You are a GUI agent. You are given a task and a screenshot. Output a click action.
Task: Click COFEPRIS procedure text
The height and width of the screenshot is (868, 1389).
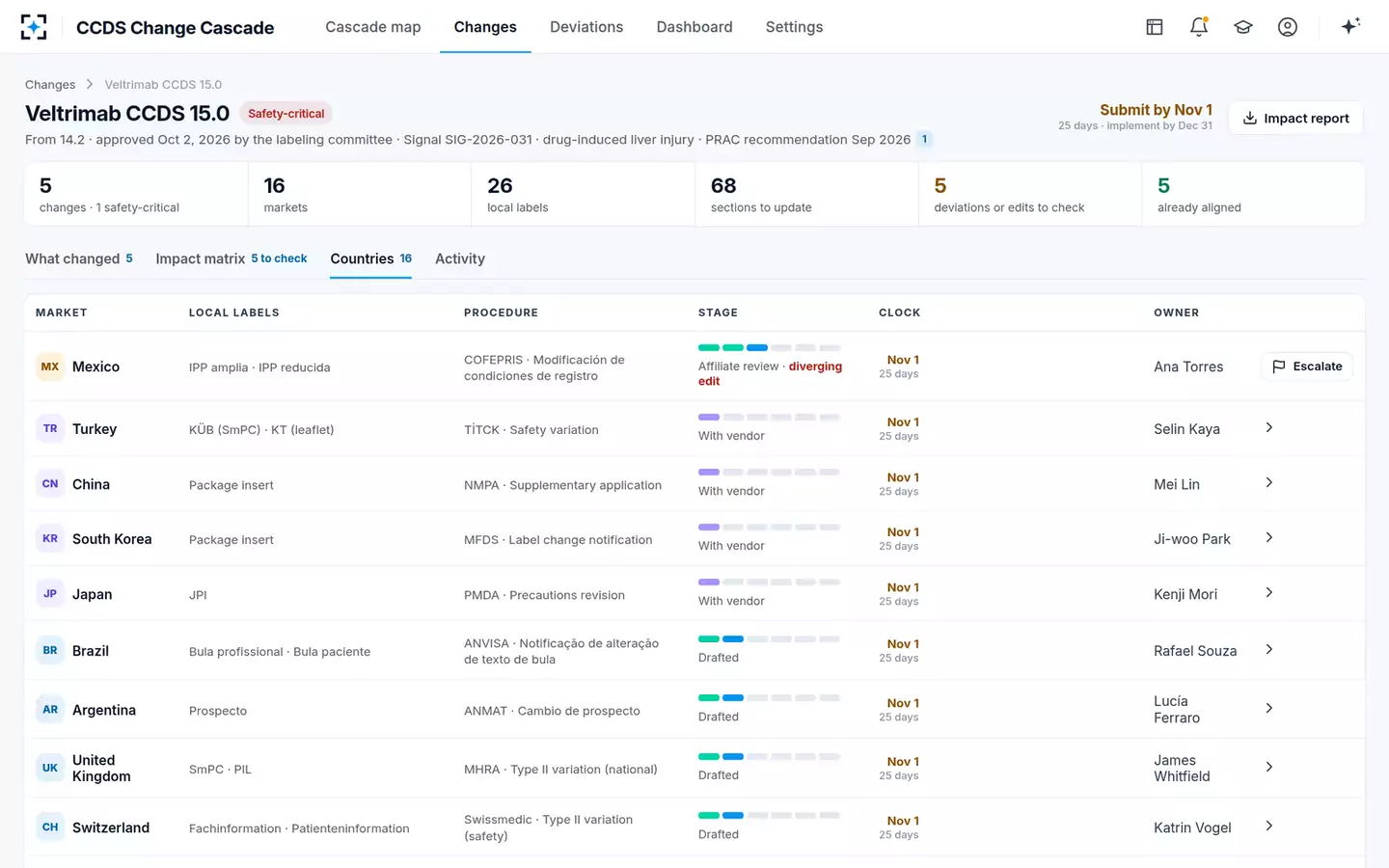[x=544, y=367]
